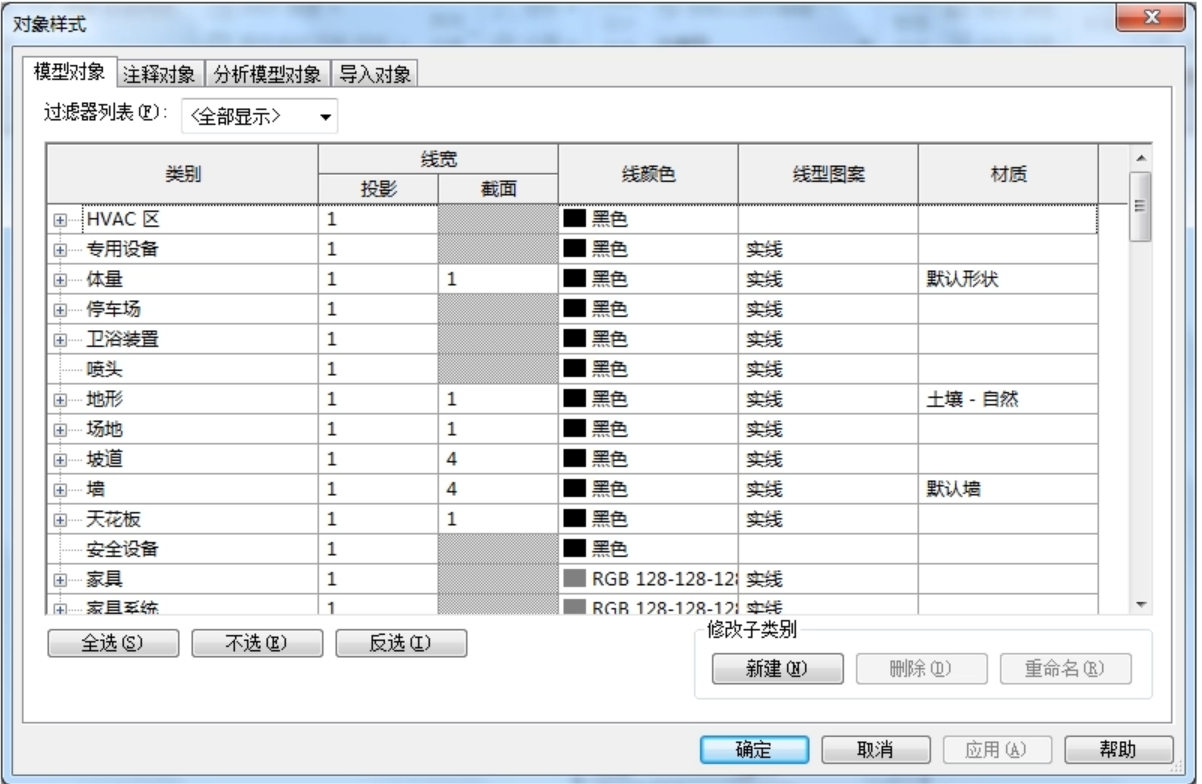This screenshot has height=784, width=1202.
Task: Open the 导入对象 tab
Action: pos(375,74)
